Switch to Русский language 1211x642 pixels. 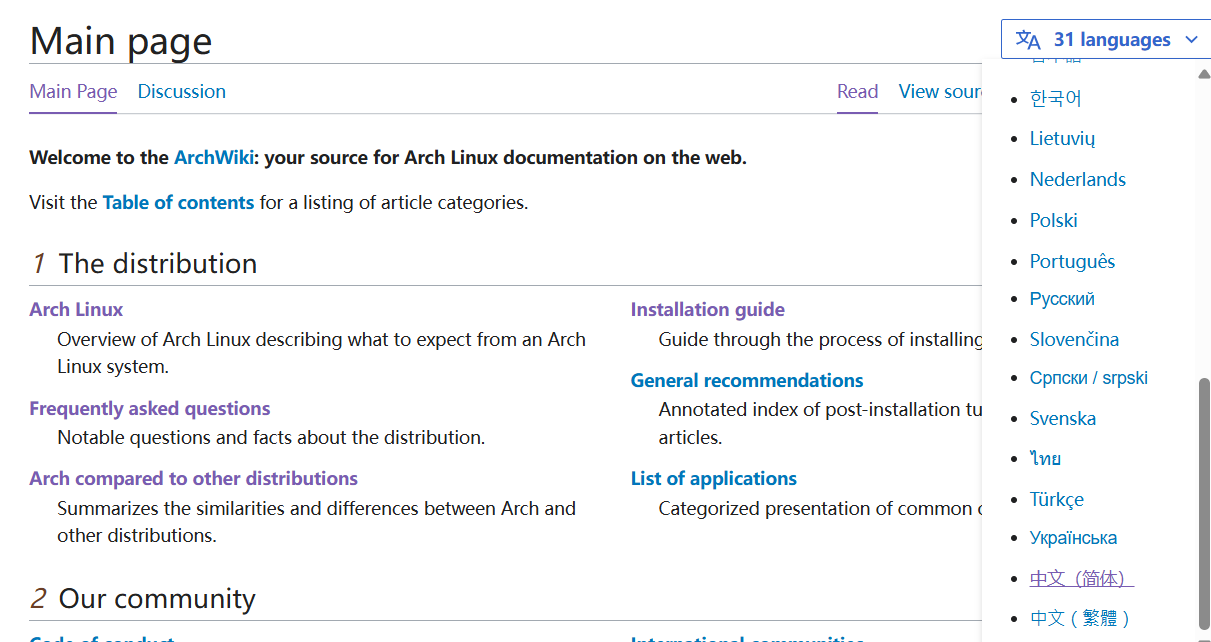click(x=1062, y=299)
